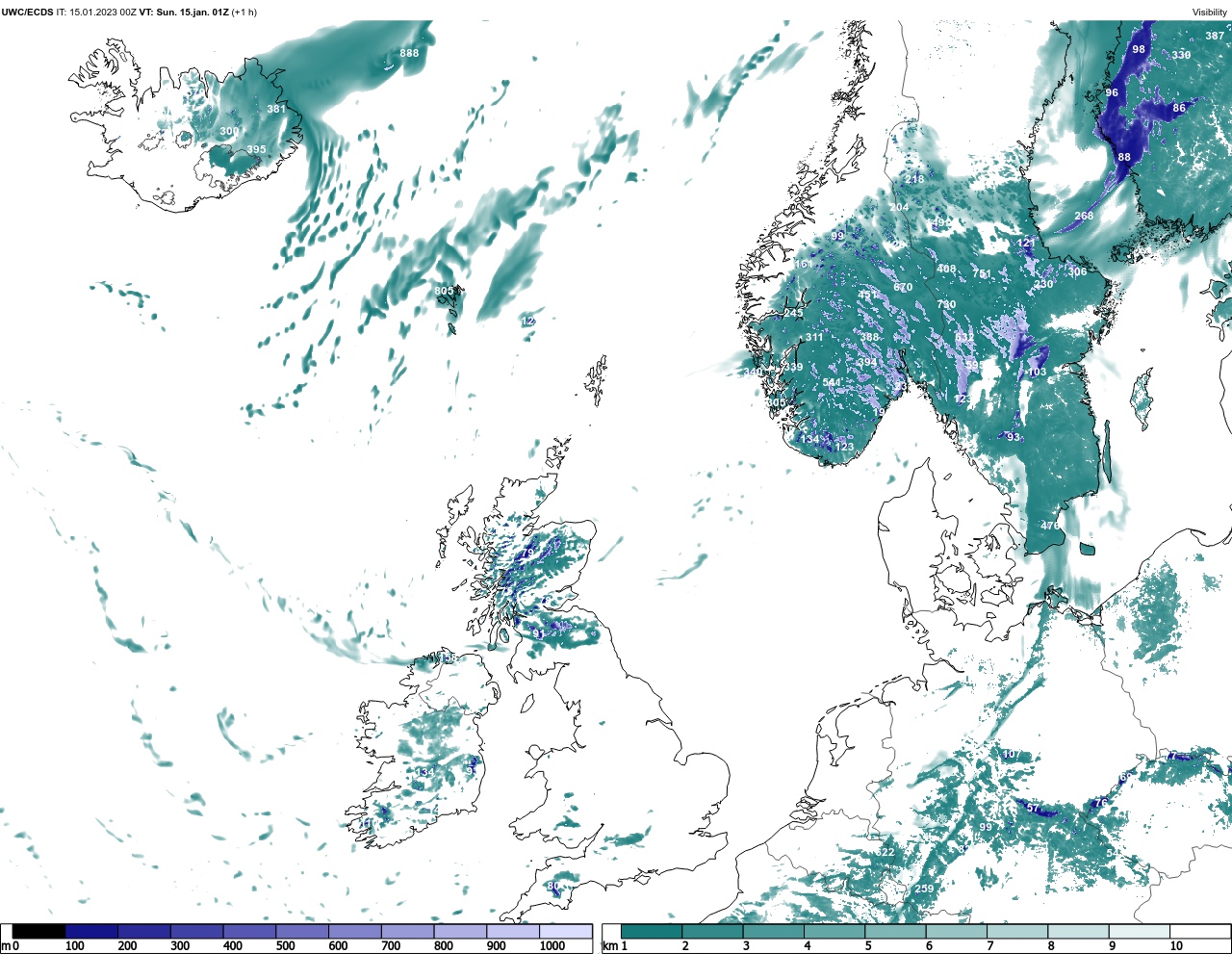Click the 'km' unit label on the right legend
This screenshot has height=954, width=1232.
609,946
